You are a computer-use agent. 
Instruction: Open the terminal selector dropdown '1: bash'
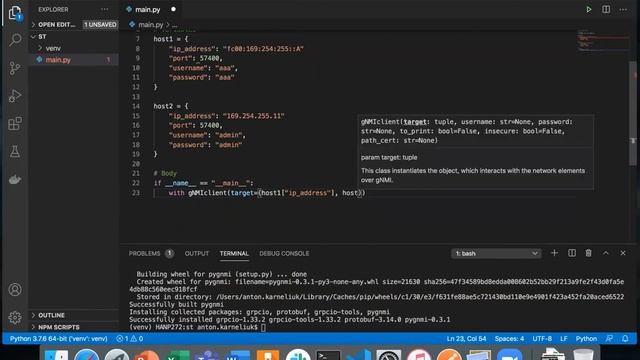tap(496, 253)
